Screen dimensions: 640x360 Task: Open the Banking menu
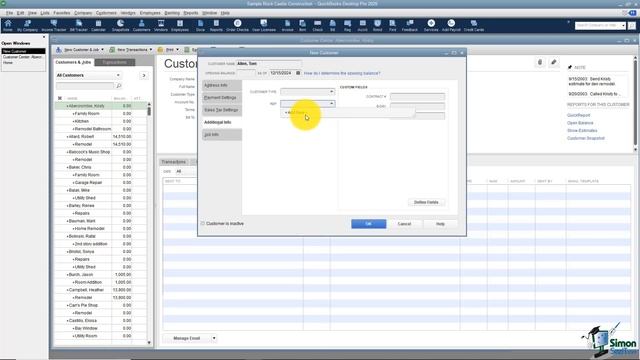[172, 13]
